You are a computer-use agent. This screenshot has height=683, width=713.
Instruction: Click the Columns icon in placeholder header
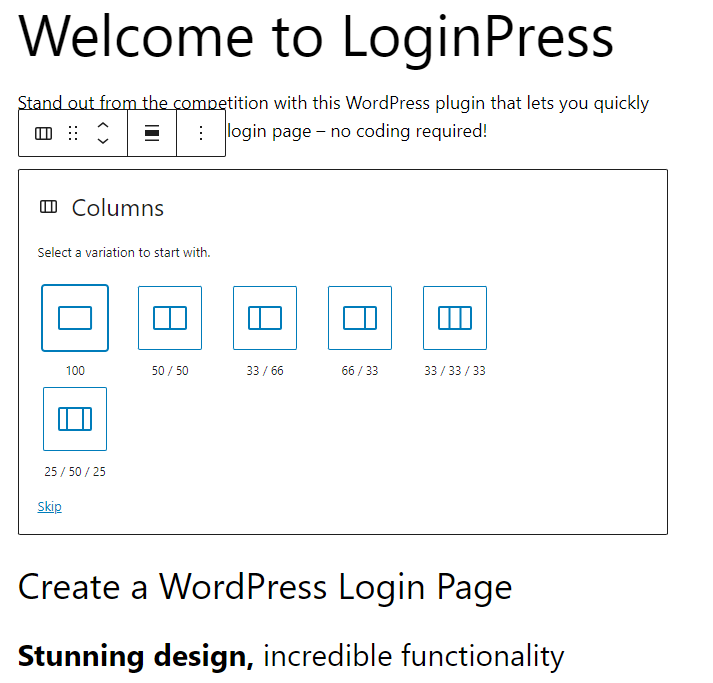tap(48, 207)
